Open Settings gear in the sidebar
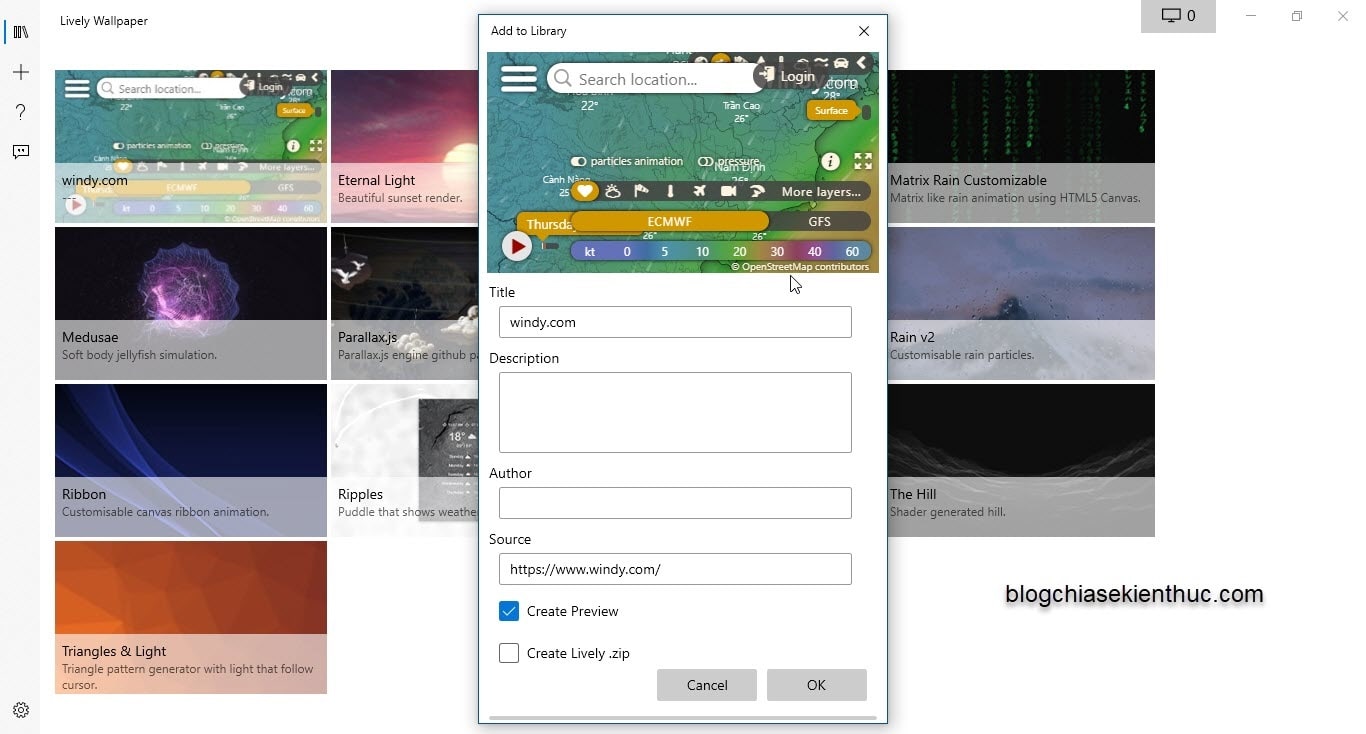Image resolution: width=1366 pixels, height=734 pixels. (x=20, y=710)
